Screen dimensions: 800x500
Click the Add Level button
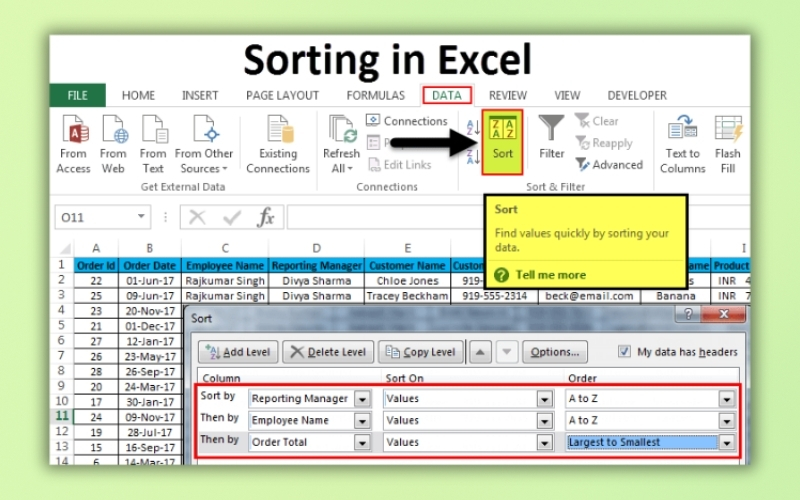point(238,352)
